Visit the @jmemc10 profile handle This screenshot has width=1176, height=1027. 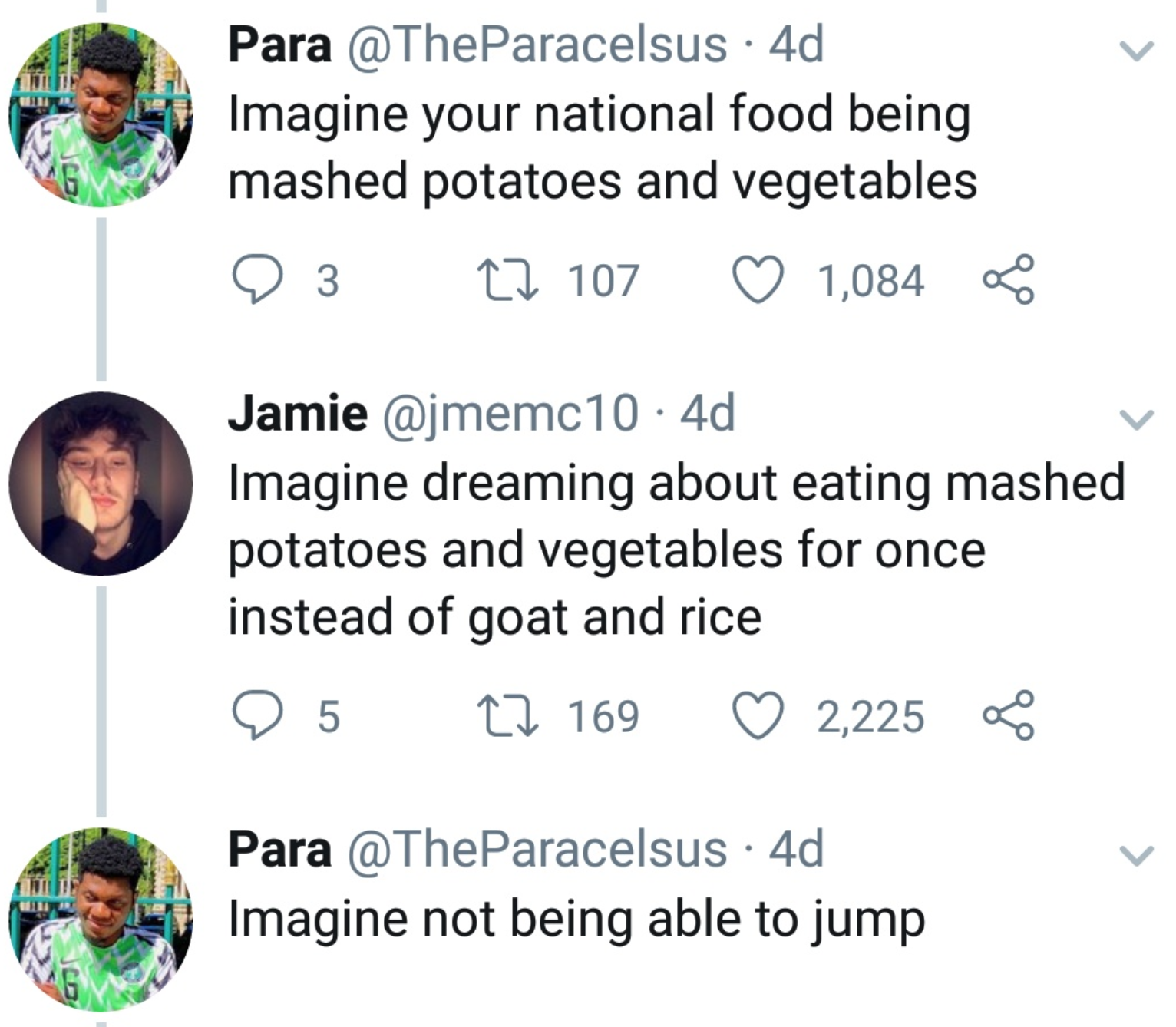tap(509, 413)
